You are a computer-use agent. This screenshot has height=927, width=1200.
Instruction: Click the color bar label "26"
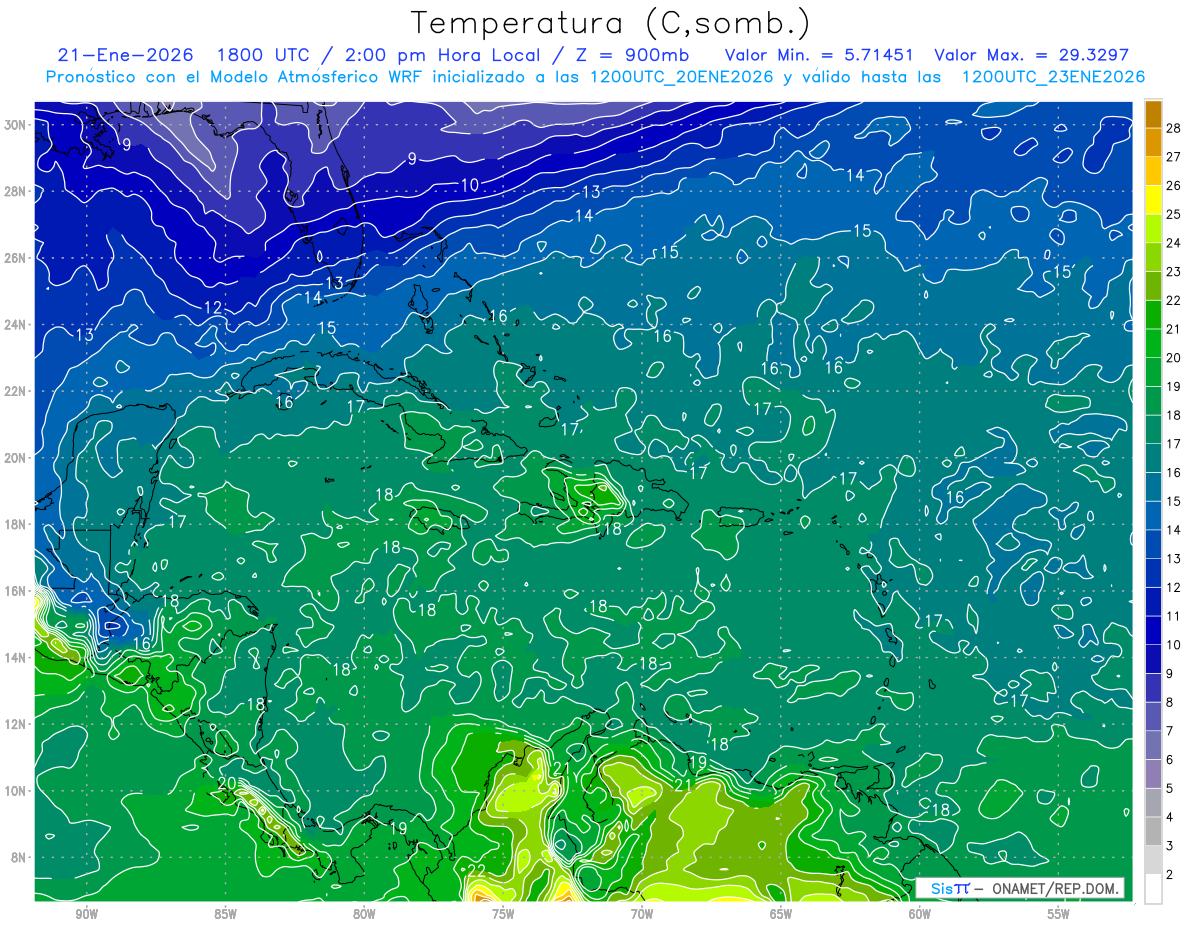[1174, 186]
